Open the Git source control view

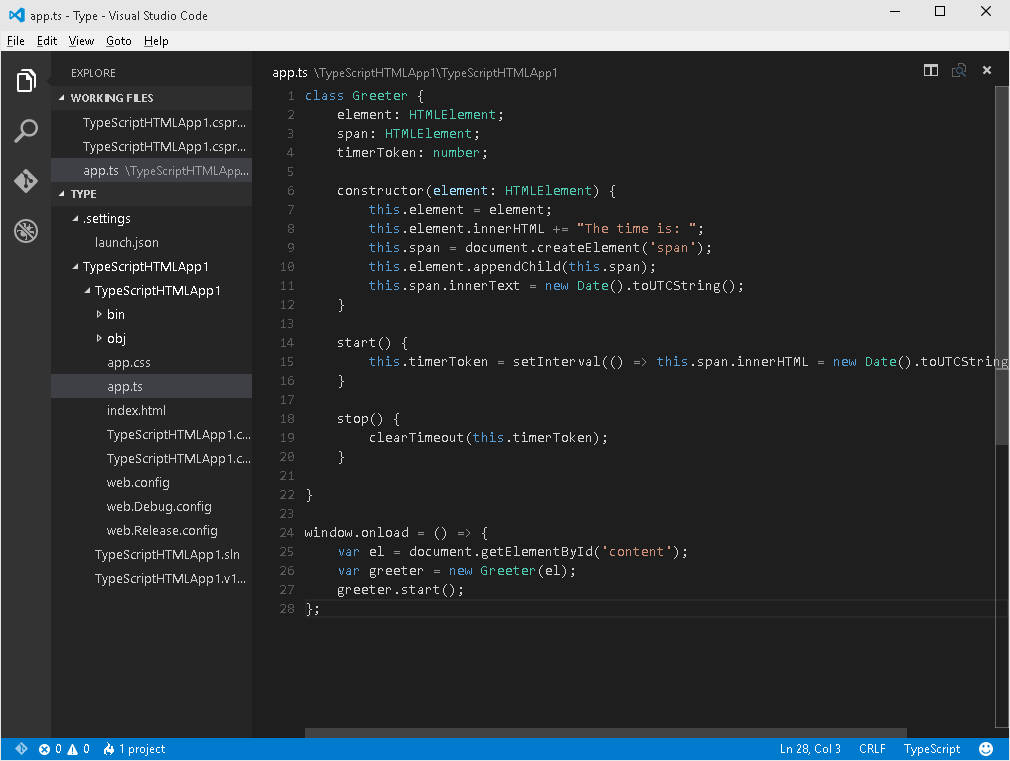click(x=26, y=181)
